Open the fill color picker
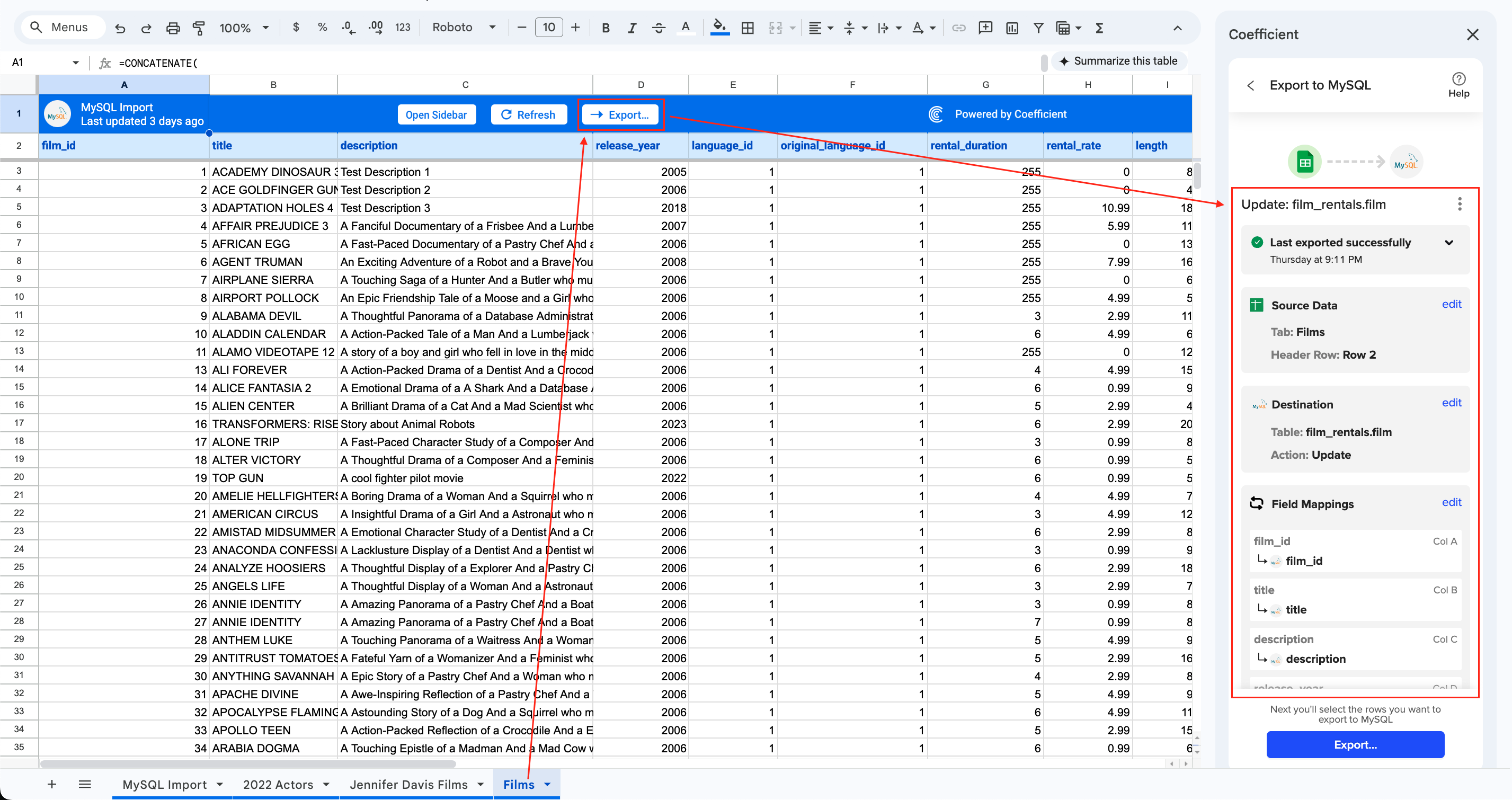 click(720, 27)
